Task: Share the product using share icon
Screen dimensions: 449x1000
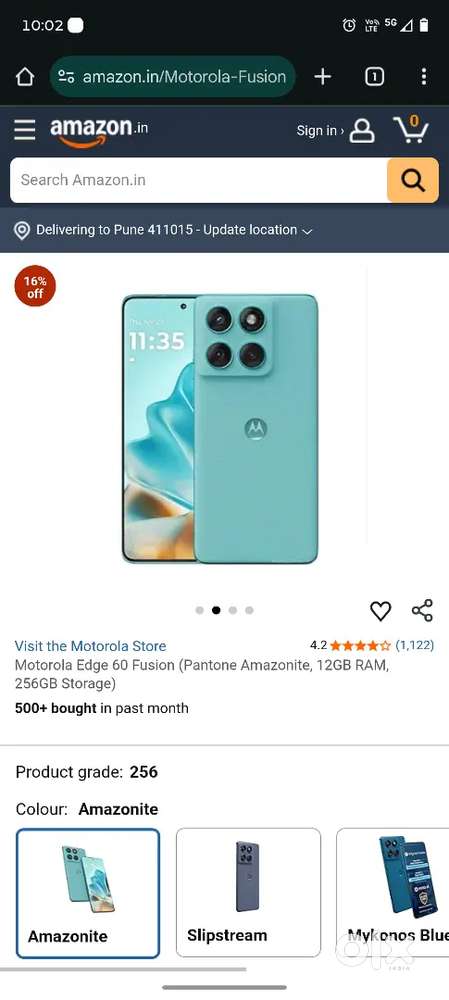Action: pos(422,610)
